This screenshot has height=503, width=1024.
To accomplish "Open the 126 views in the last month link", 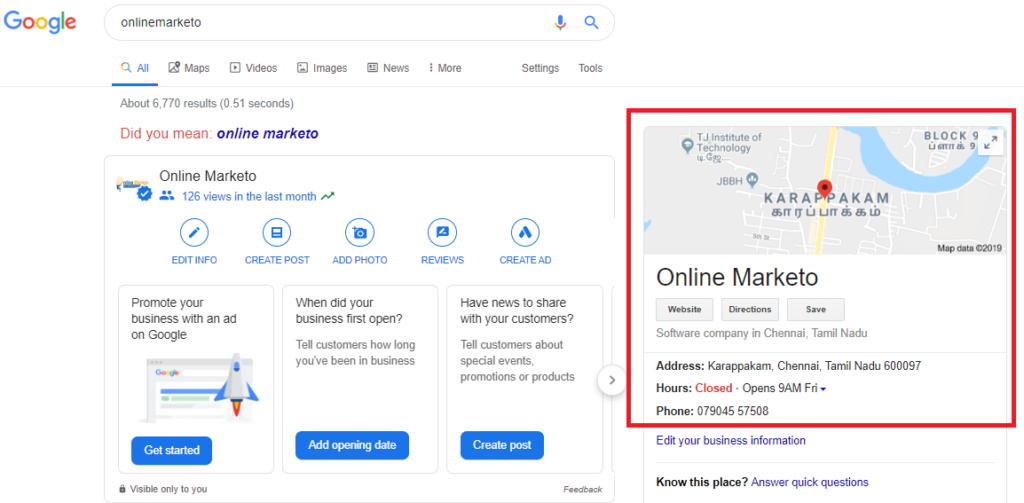I will click(249, 196).
